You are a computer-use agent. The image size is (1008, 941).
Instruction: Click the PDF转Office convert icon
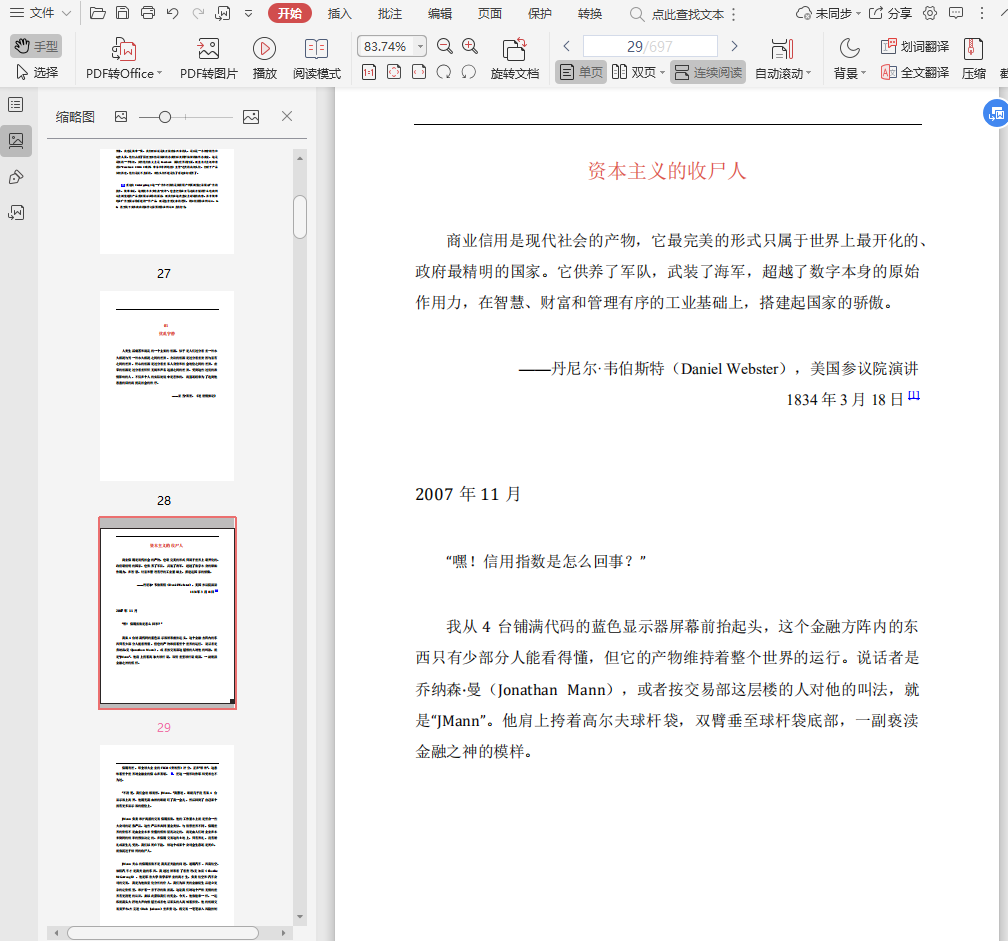click(124, 50)
